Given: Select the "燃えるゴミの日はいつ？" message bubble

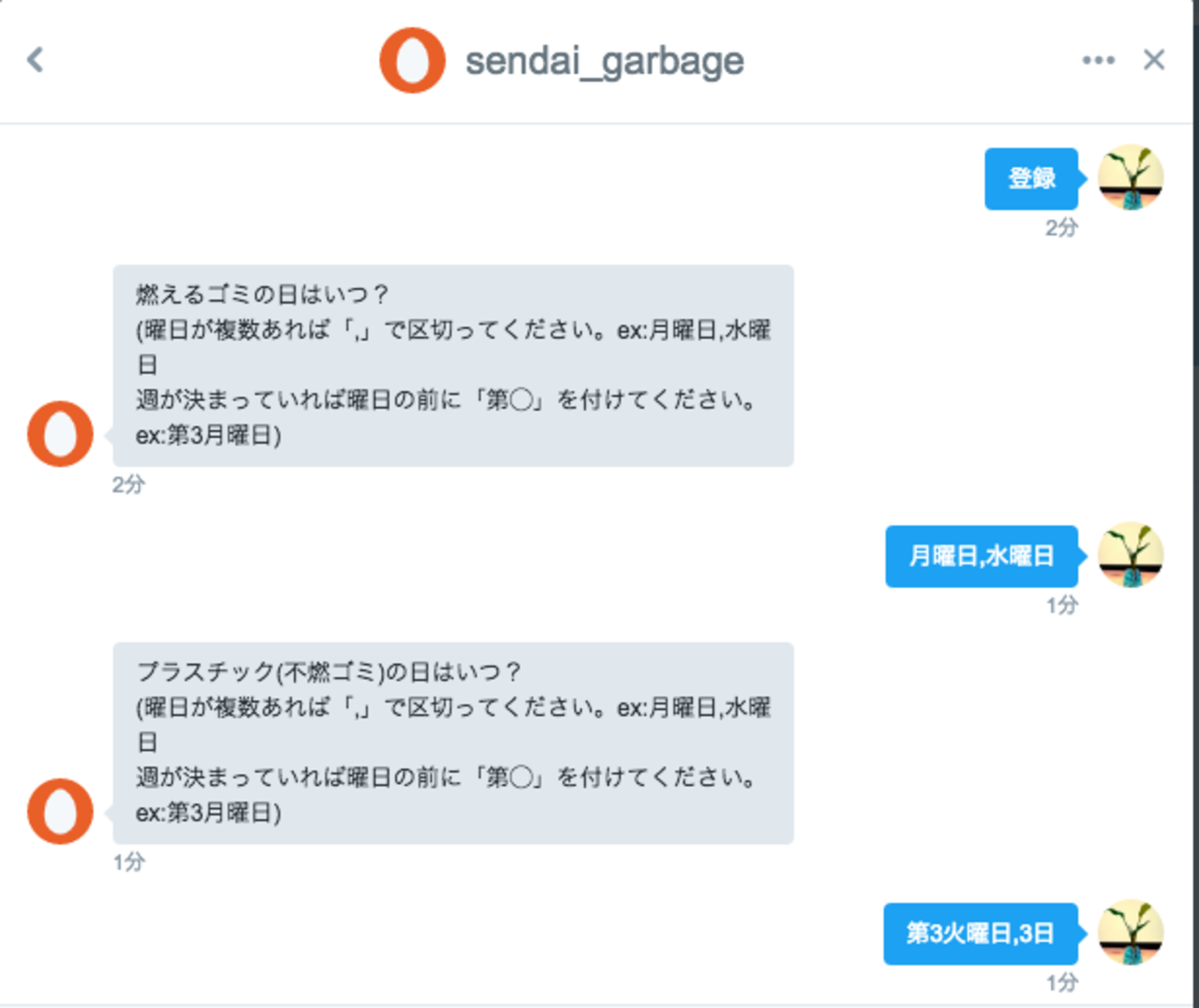Looking at the screenshot, I should click(453, 365).
